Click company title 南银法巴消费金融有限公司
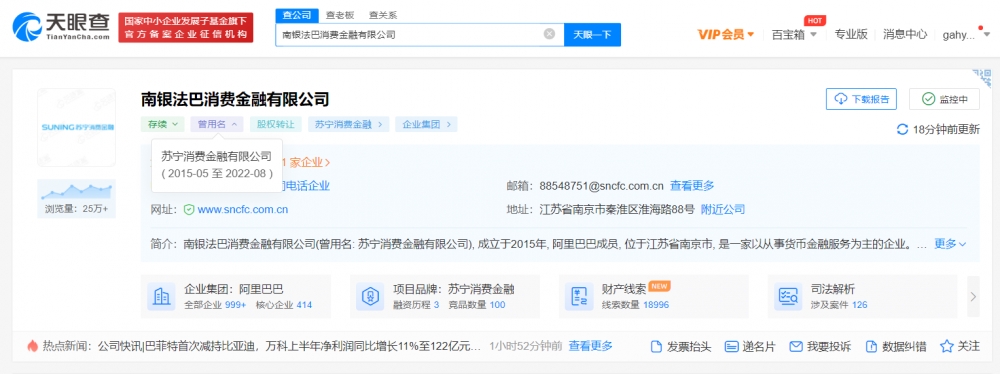The height and width of the screenshot is (374, 1000). coord(235,99)
